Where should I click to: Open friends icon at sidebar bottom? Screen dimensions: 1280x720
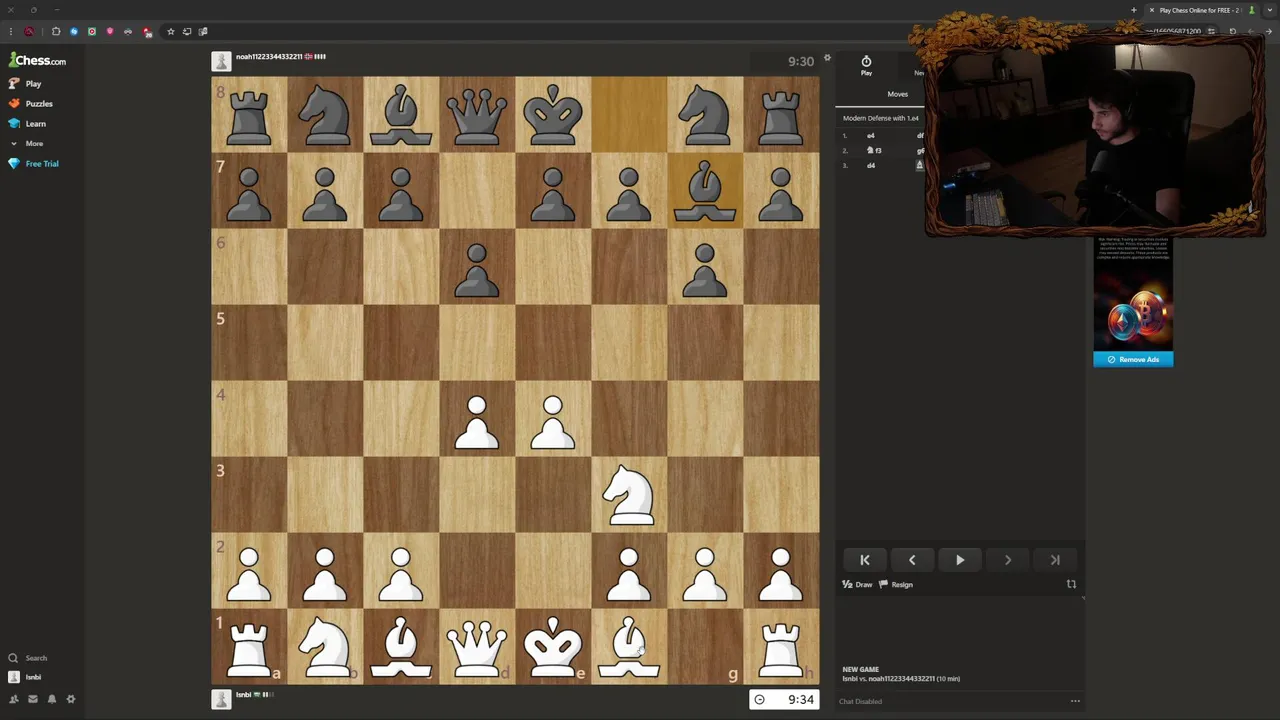click(14, 699)
